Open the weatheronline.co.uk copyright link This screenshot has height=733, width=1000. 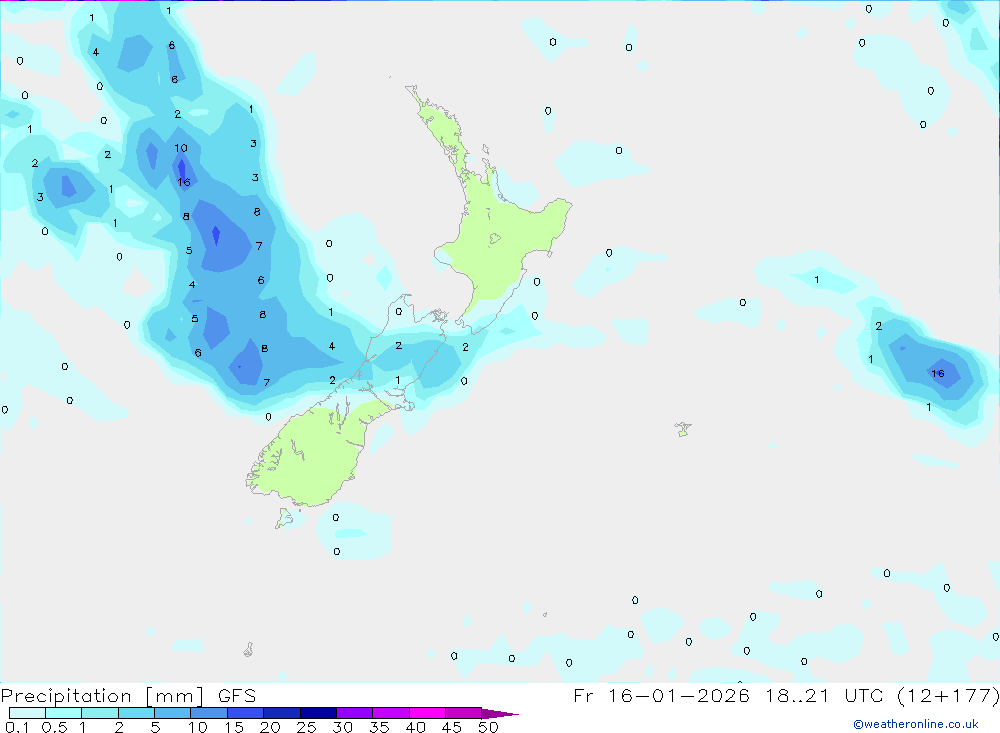pos(916,724)
